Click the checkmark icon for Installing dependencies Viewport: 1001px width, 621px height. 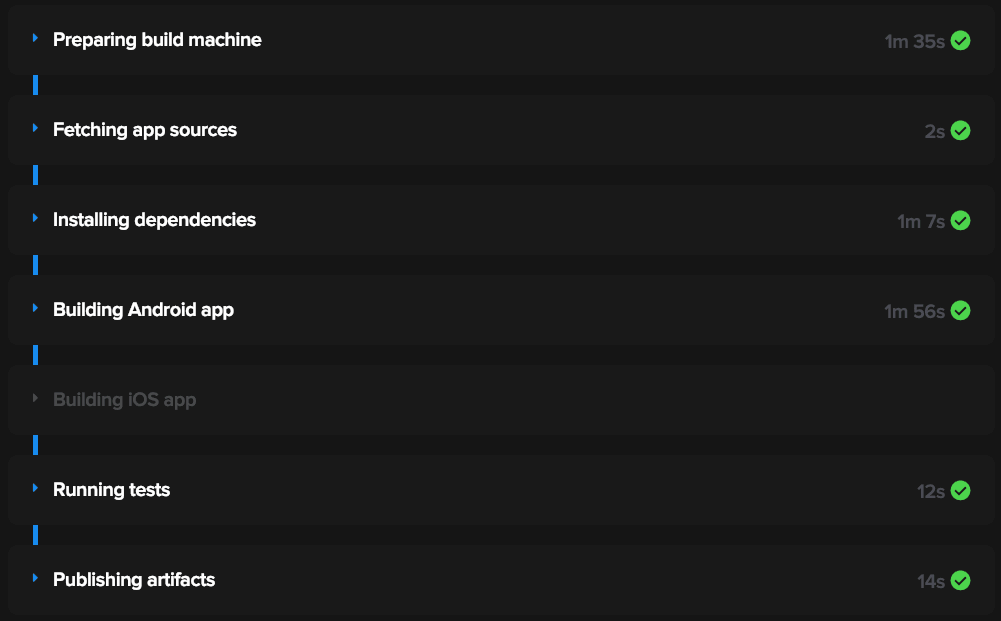click(x=960, y=221)
